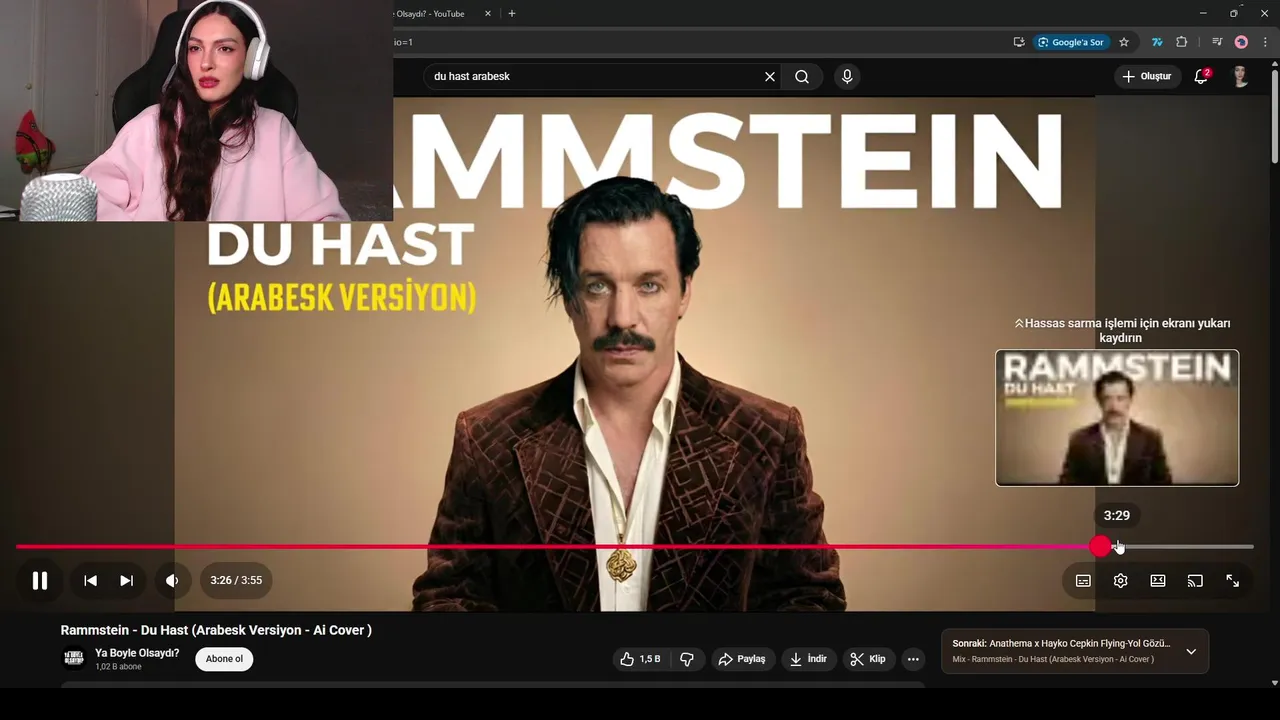This screenshot has height=720, width=1280.
Task: Open a new browser tab
Action: 512,14
